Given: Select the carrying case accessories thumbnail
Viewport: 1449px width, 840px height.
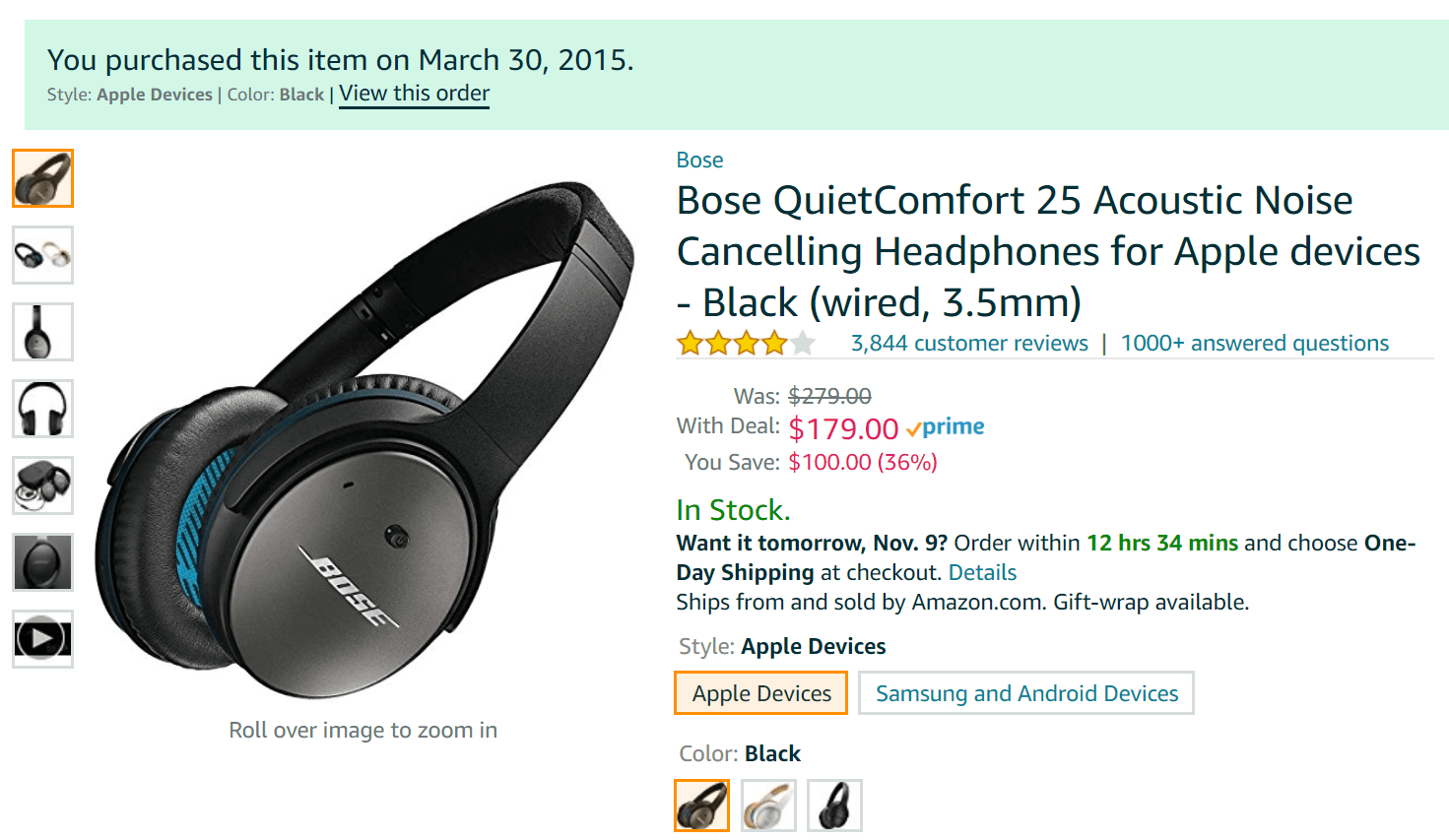Looking at the screenshot, I should 42,485.
